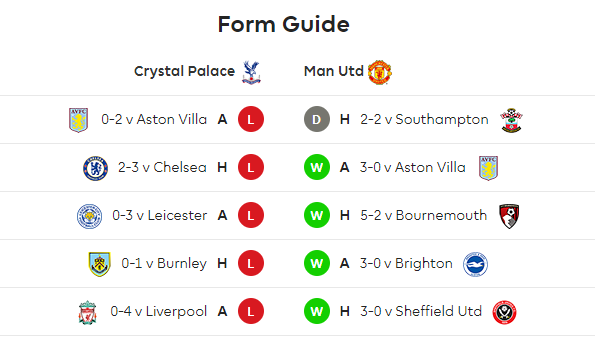Click the Burnley club badge
The width and height of the screenshot is (595, 363).
coord(99,264)
